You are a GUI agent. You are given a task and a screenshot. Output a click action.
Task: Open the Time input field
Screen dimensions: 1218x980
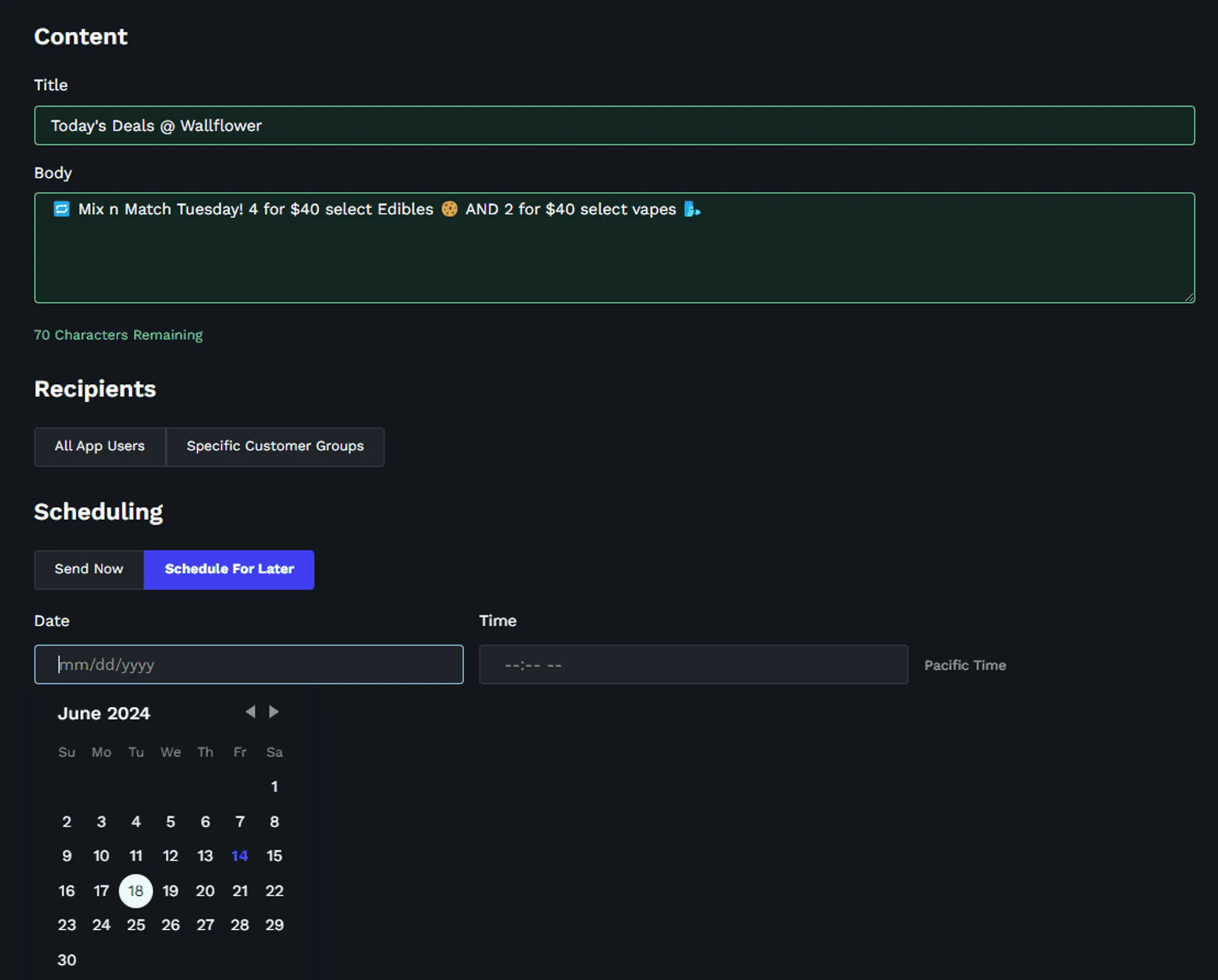coord(694,665)
